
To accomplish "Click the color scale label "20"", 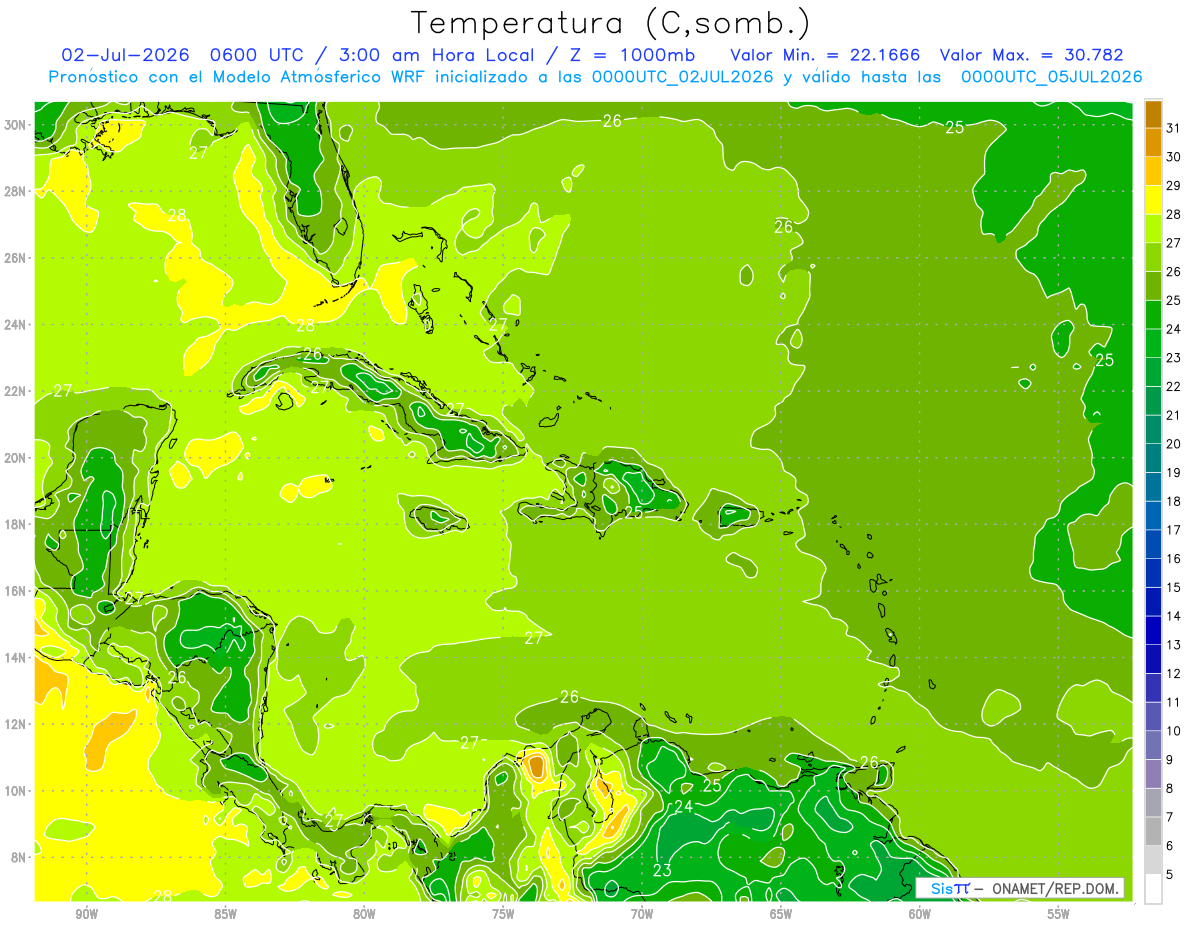I will 1174,443.
